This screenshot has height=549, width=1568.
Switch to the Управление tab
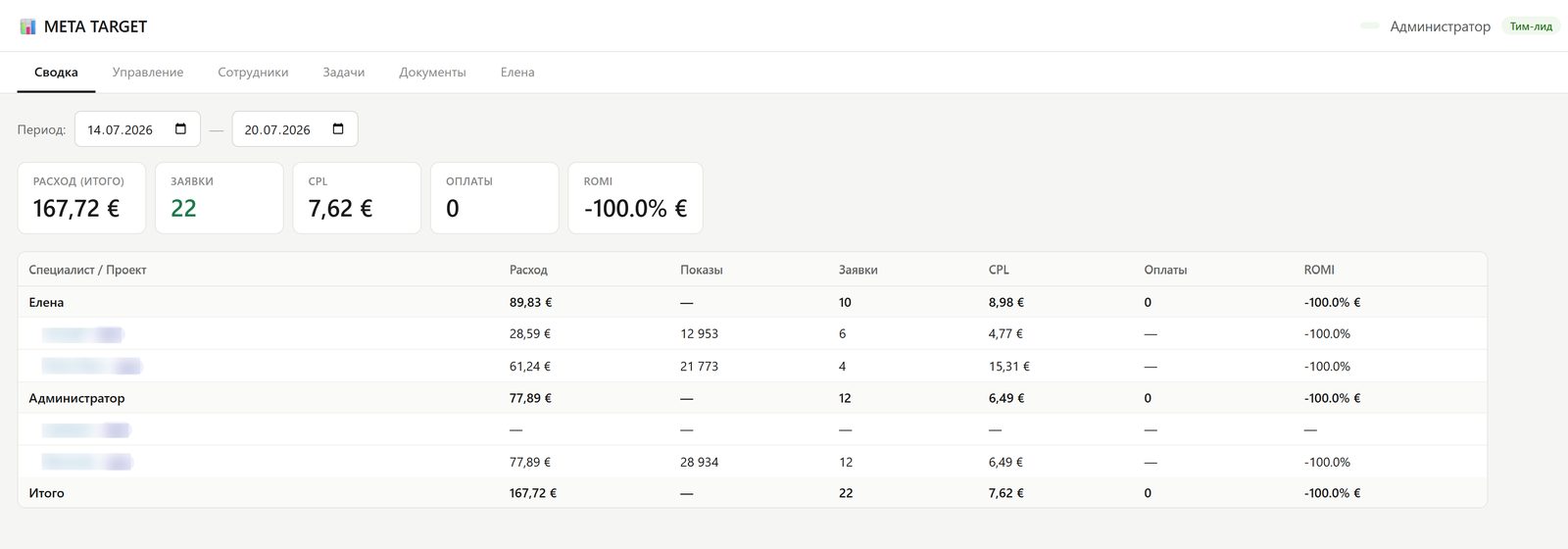pos(148,73)
